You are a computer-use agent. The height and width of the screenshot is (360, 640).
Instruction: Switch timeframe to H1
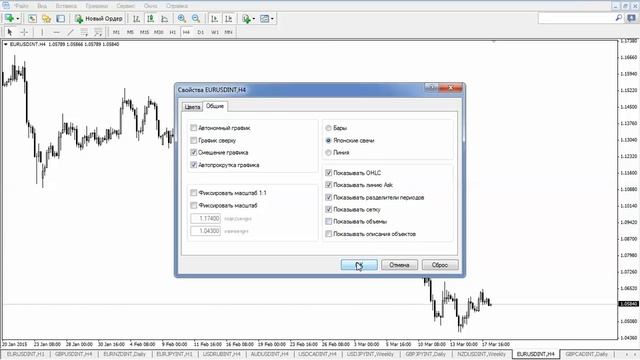(x=173, y=32)
